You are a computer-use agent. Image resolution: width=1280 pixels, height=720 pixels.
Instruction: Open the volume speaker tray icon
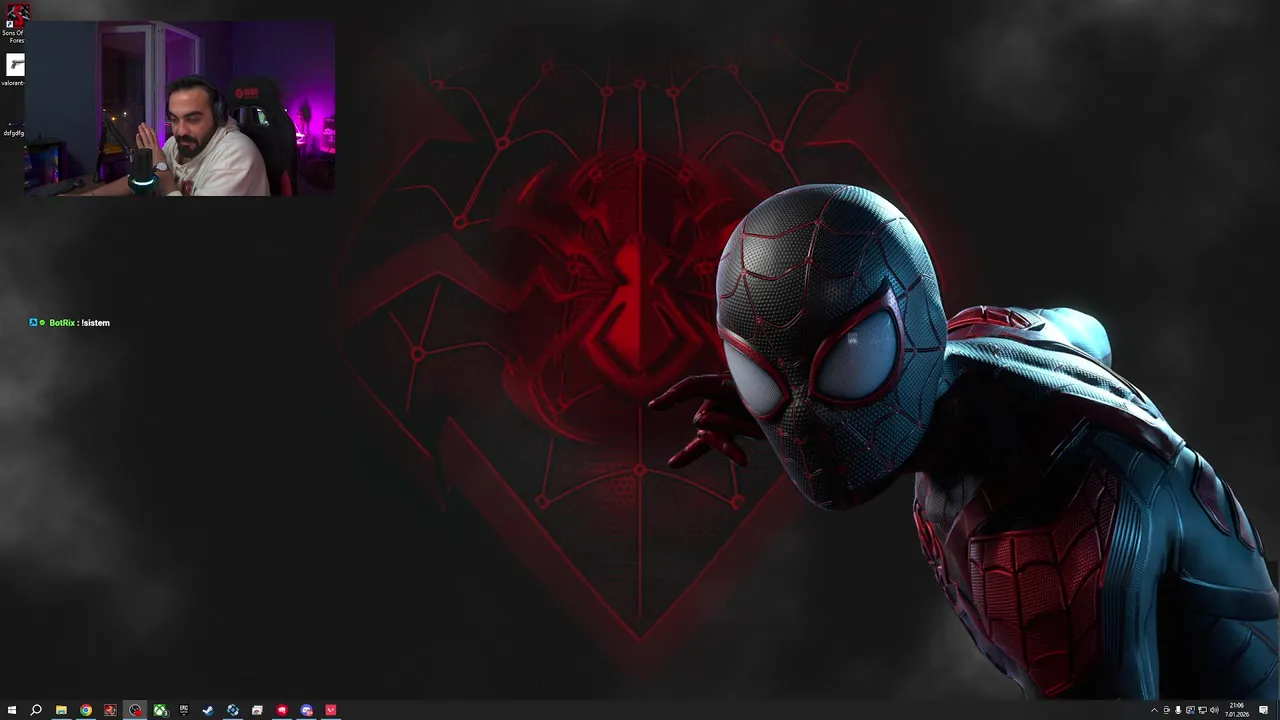pyautogui.click(x=1214, y=710)
